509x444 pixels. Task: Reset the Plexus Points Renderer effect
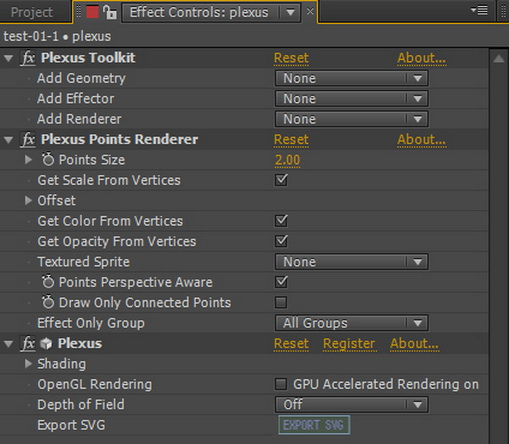click(291, 140)
